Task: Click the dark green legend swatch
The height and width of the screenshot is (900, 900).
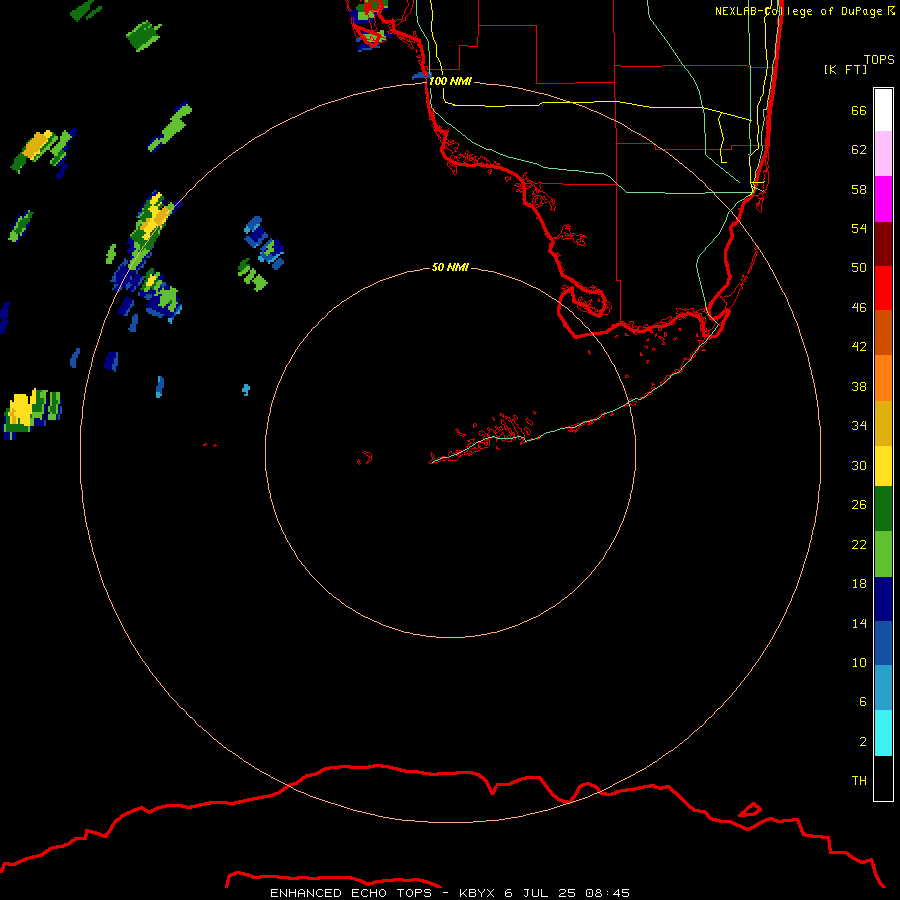Action: point(883,509)
